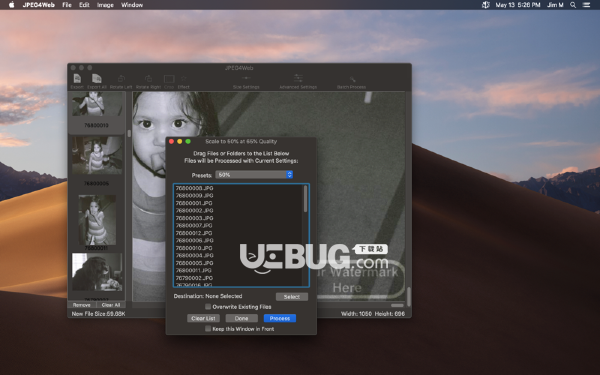Viewport: 600px width, 375px height.
Task: Click the Remove button under thumbnails
Action: point(82,305)
